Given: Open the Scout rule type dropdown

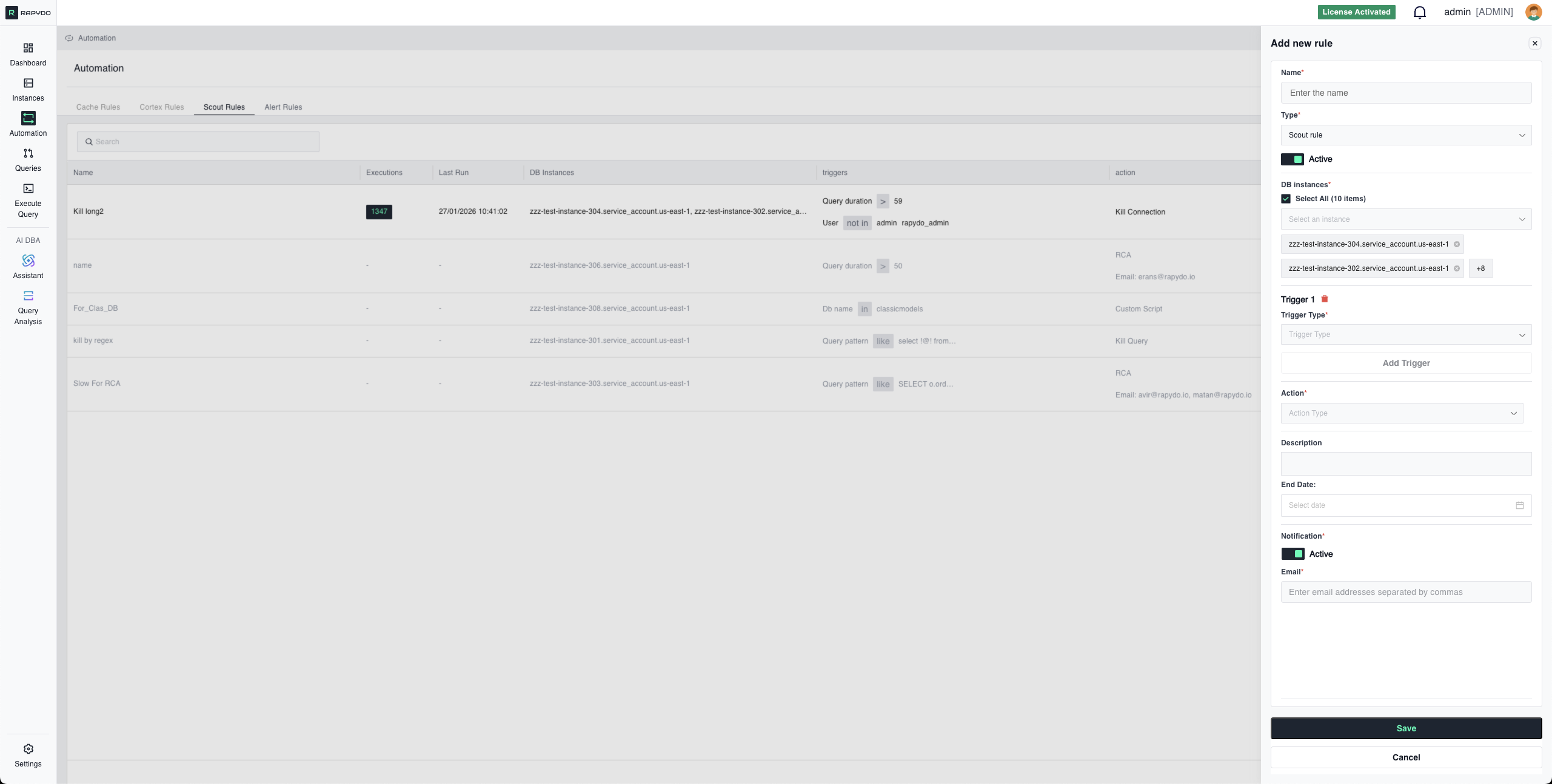Looking at the screenshot, I should [1406, 135].
